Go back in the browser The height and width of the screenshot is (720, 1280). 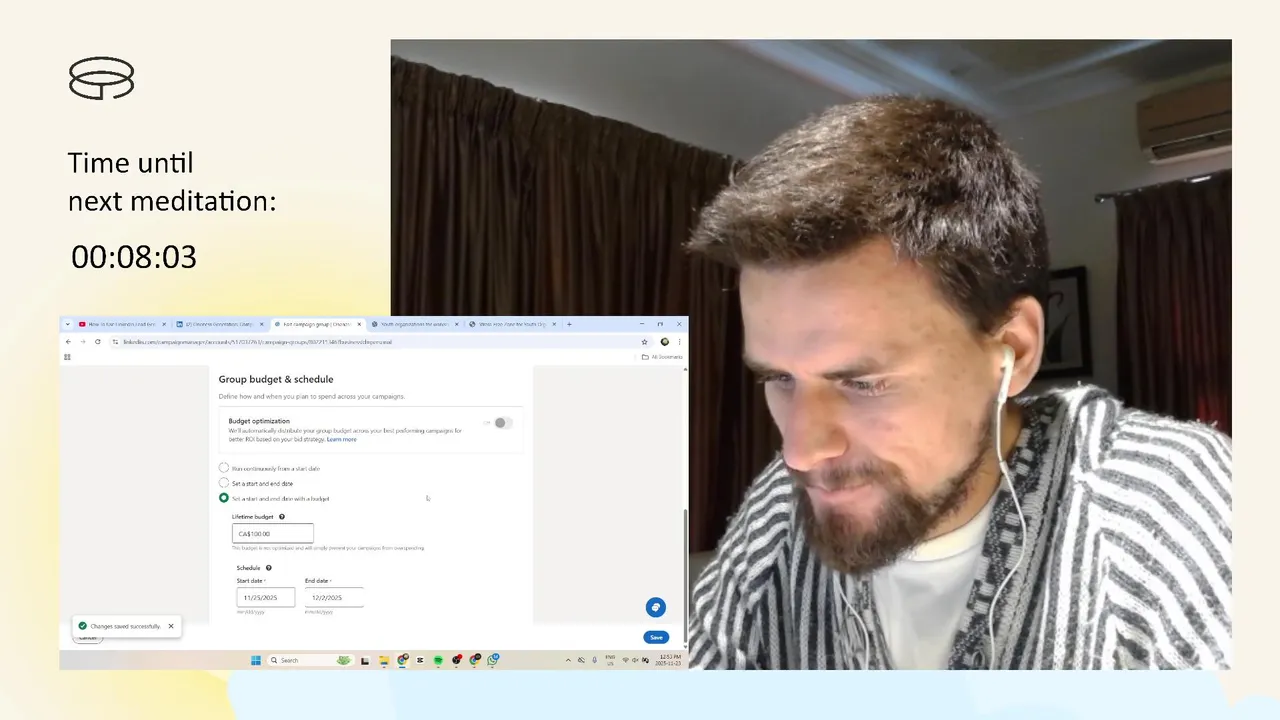click(68, 342)
